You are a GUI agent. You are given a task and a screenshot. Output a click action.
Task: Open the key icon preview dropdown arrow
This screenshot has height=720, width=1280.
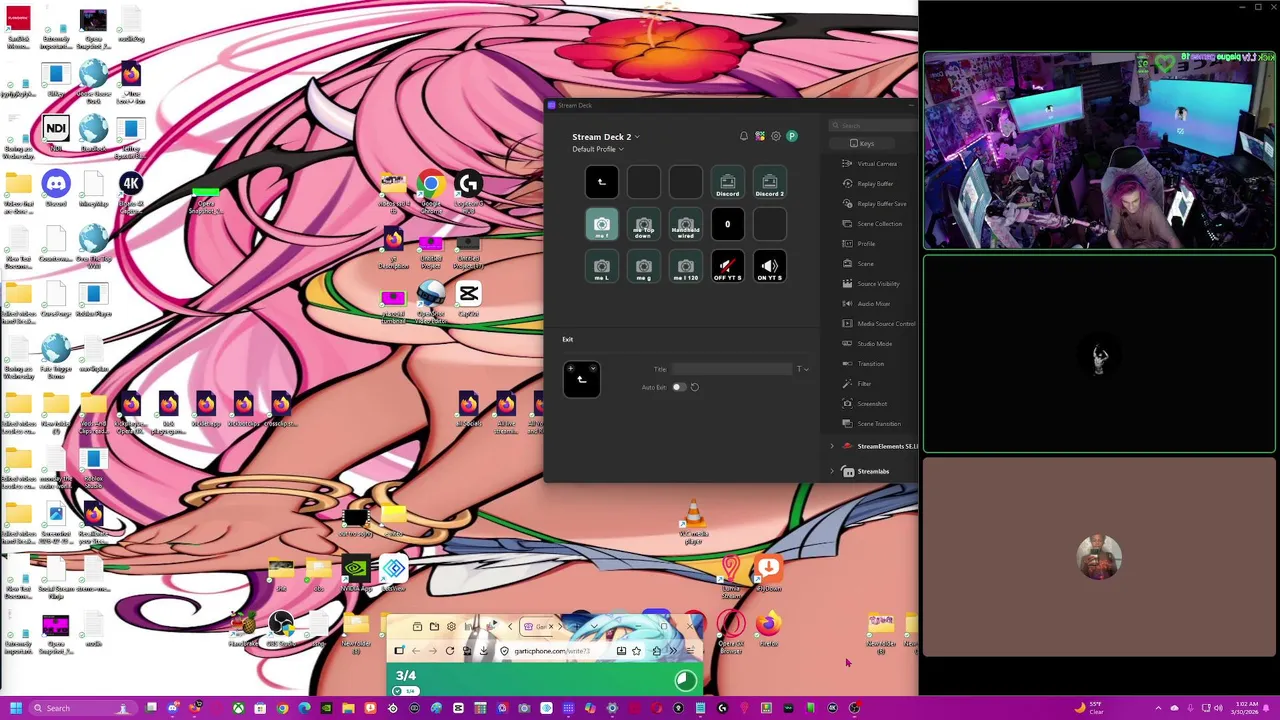593,370
